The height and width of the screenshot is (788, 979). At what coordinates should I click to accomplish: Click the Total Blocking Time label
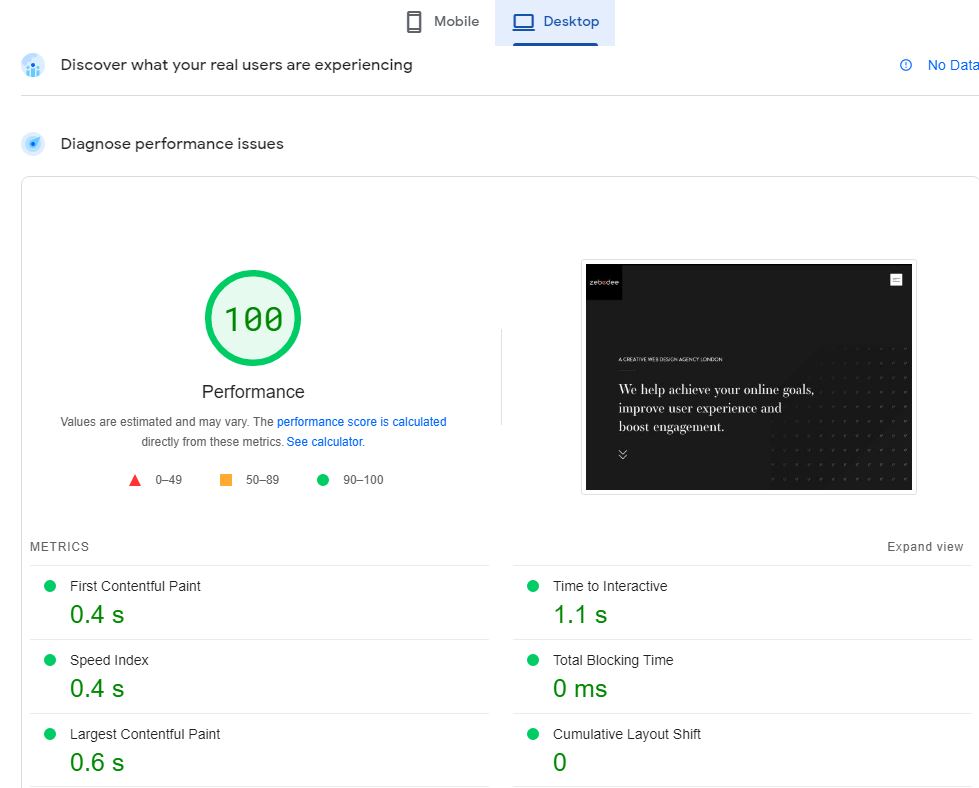click(x=613, y=660)
